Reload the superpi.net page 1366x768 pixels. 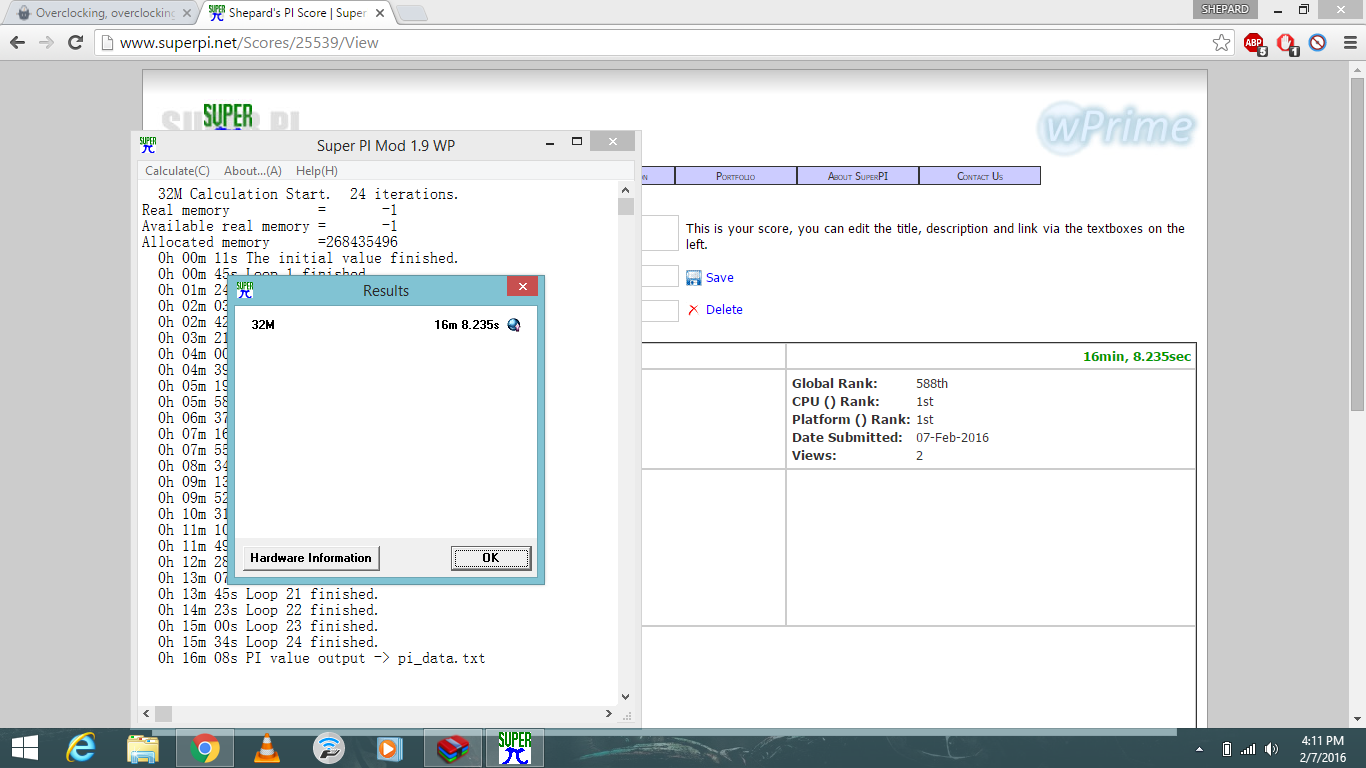click(75, 43)
